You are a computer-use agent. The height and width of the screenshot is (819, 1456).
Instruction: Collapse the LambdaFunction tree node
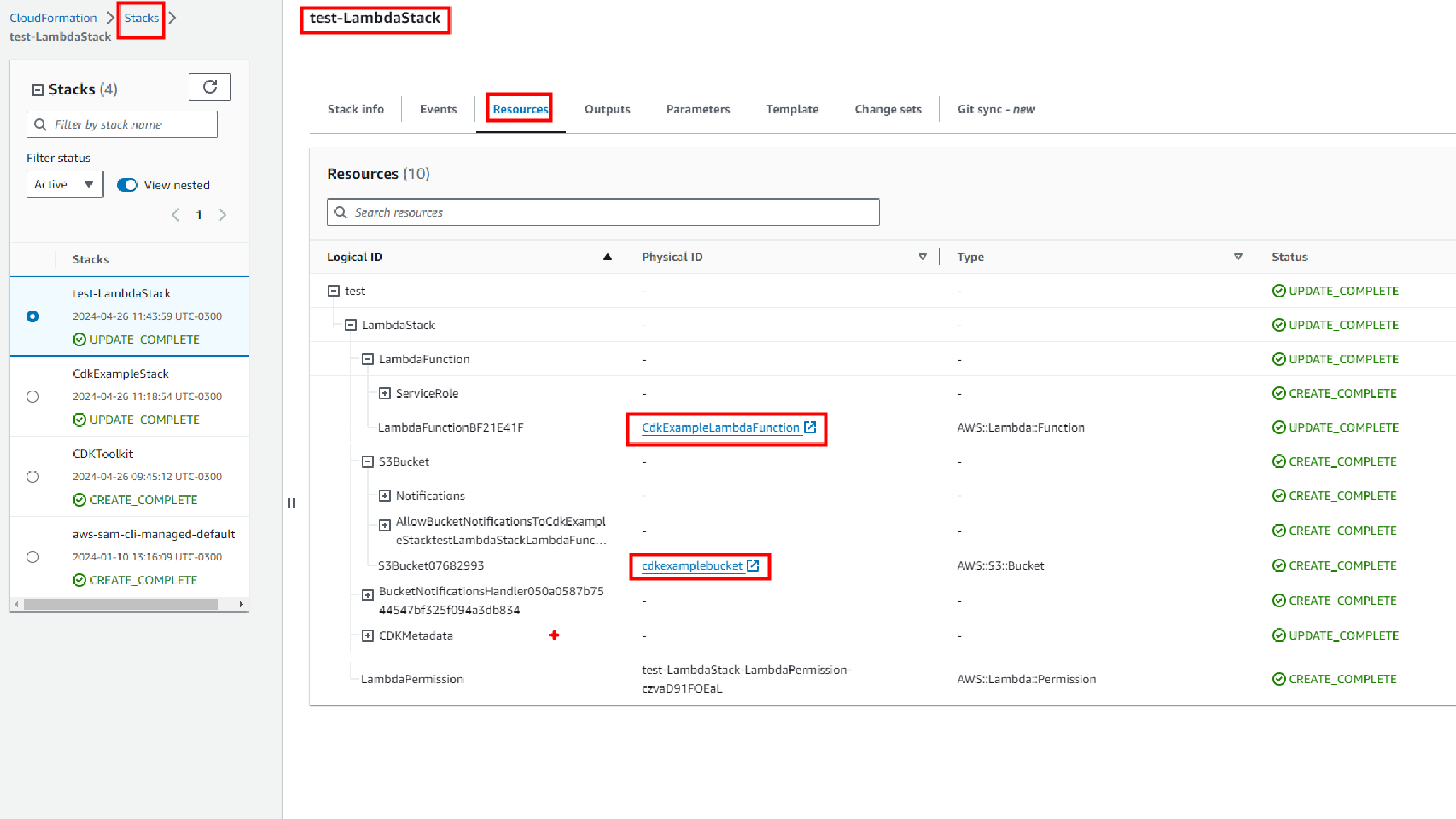(367, 359)
